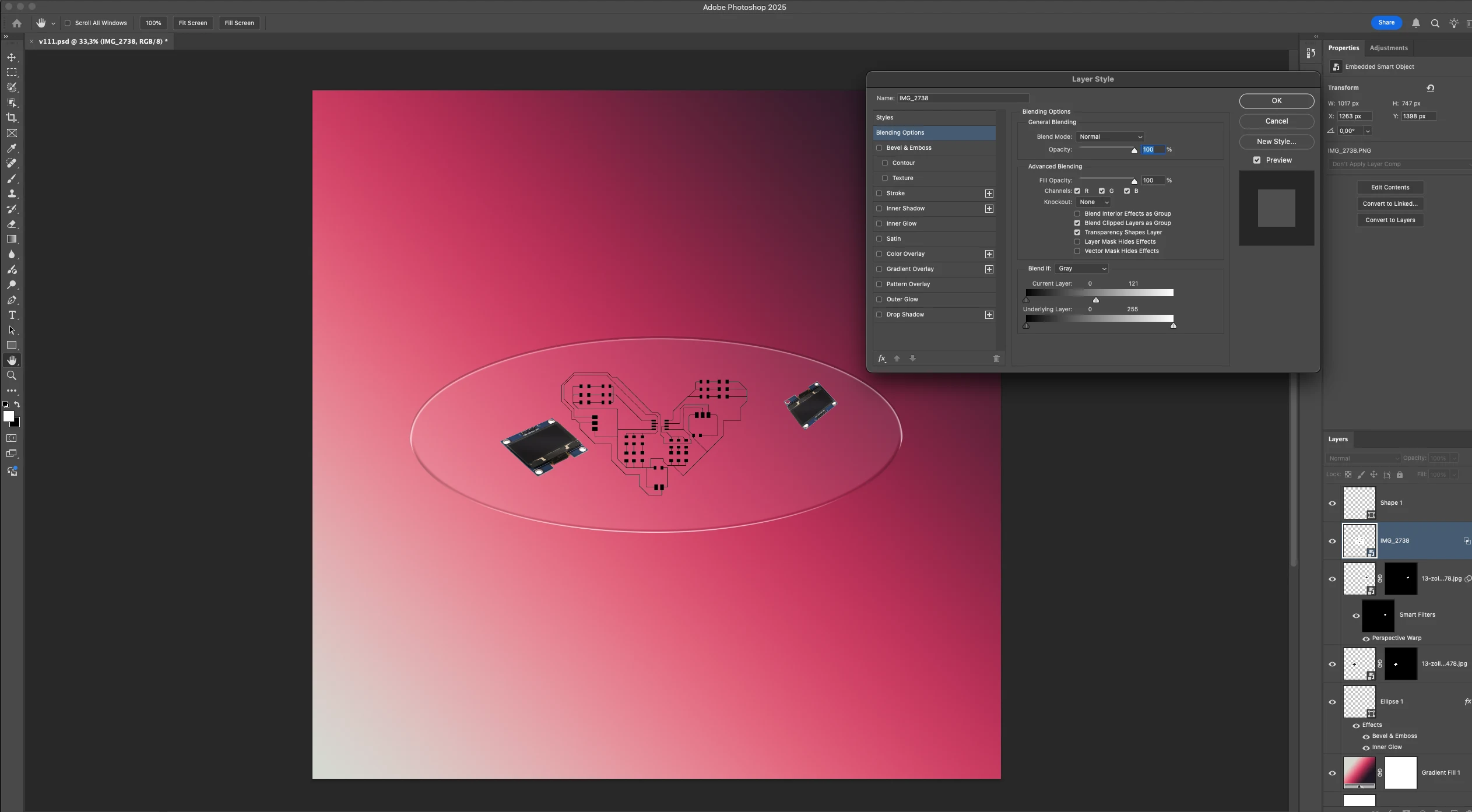Select the Crop tool
The image size is (1472, 812).
(12, 118)
